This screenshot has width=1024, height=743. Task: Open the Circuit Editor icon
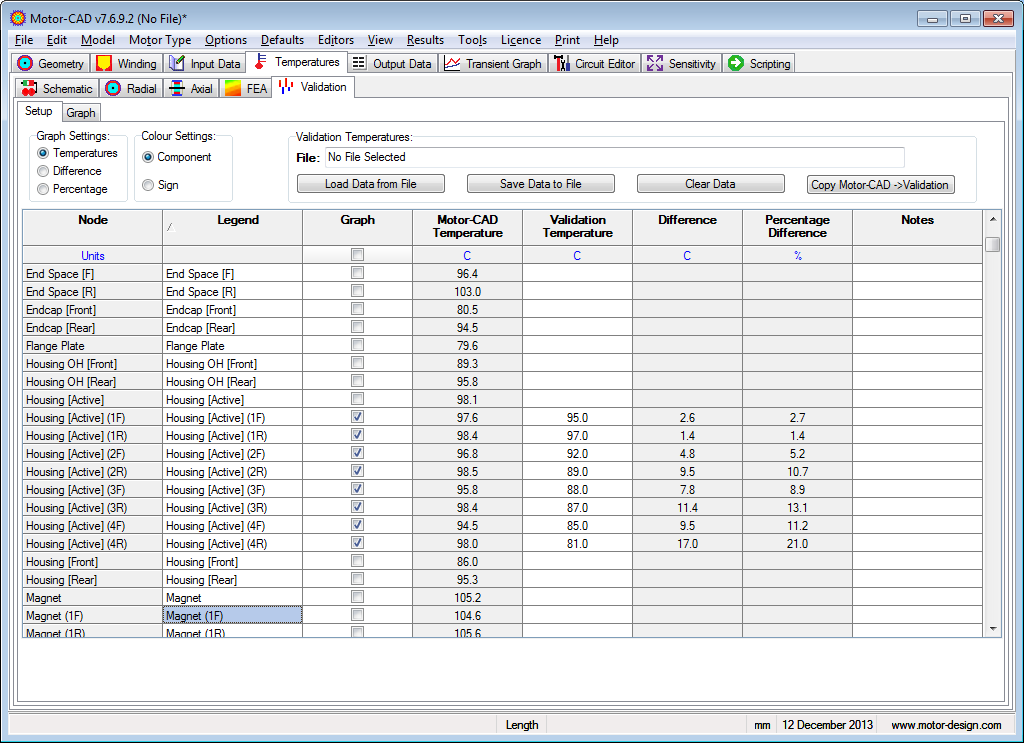(x=562, y=63)
